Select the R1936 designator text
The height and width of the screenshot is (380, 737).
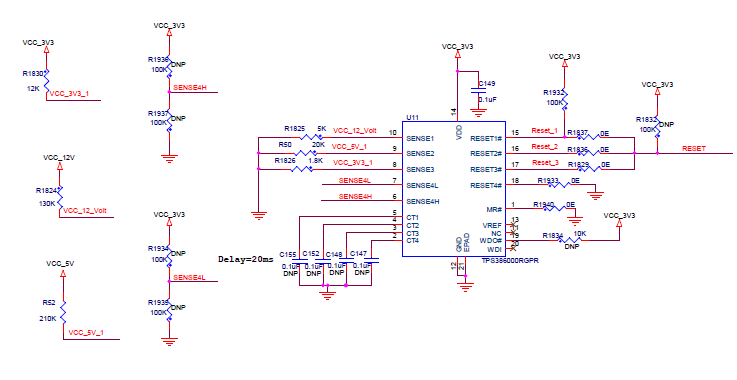158,60
